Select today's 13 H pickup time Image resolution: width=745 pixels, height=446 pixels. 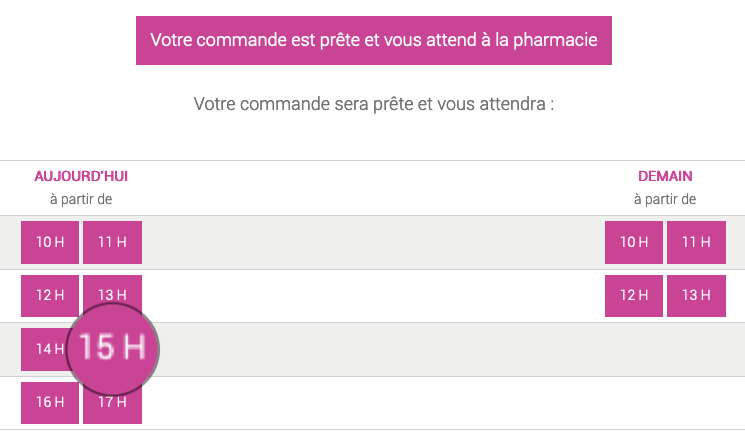coord(112,292)
